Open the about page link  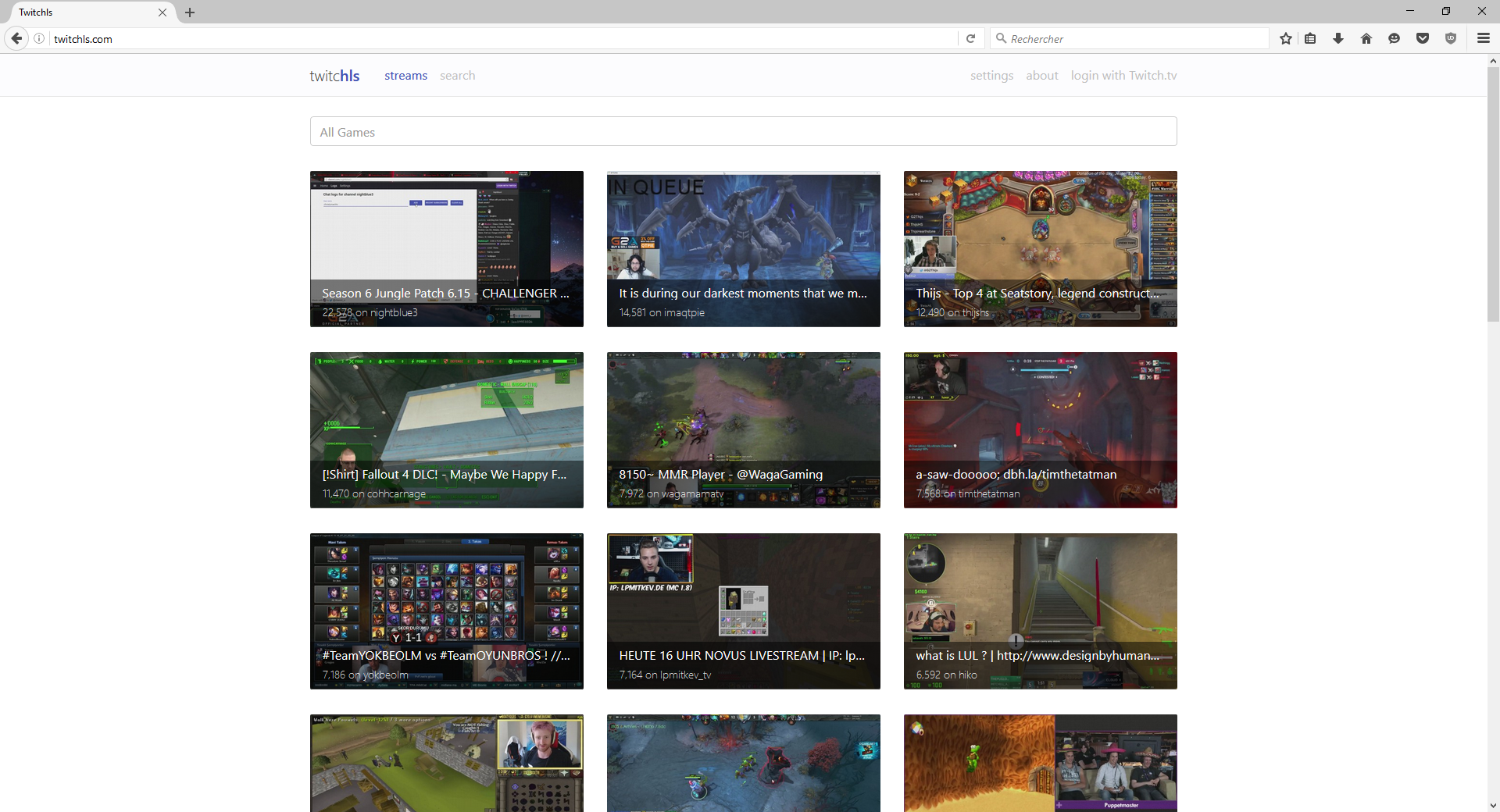tap(1042, 76)
